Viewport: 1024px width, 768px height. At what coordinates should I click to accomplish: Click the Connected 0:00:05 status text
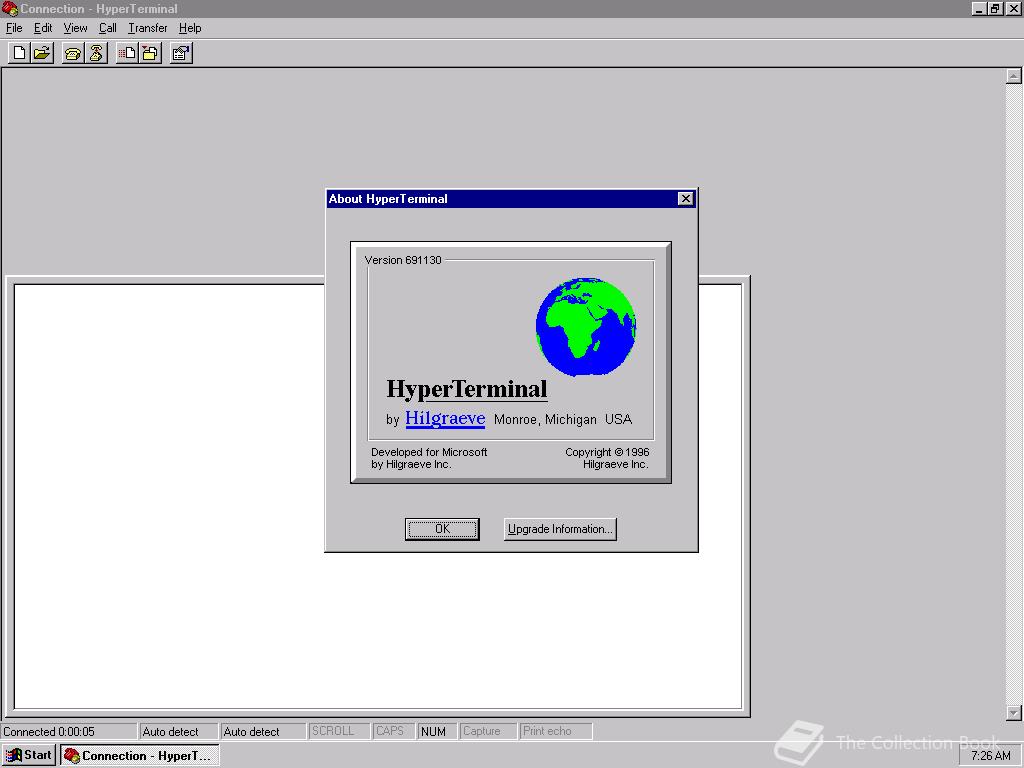49,731
